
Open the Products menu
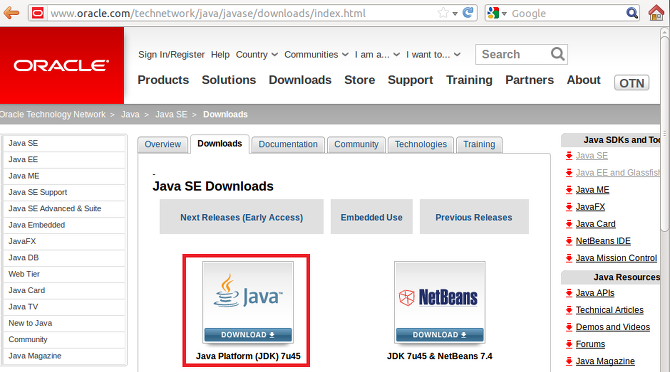point(163,80)
